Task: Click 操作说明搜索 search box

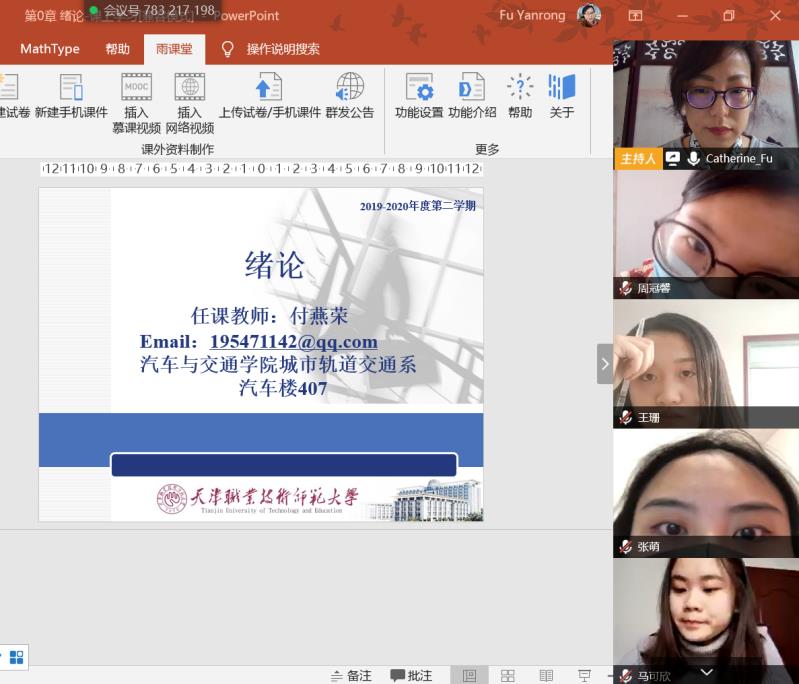Action: click(x=283, y=49)
